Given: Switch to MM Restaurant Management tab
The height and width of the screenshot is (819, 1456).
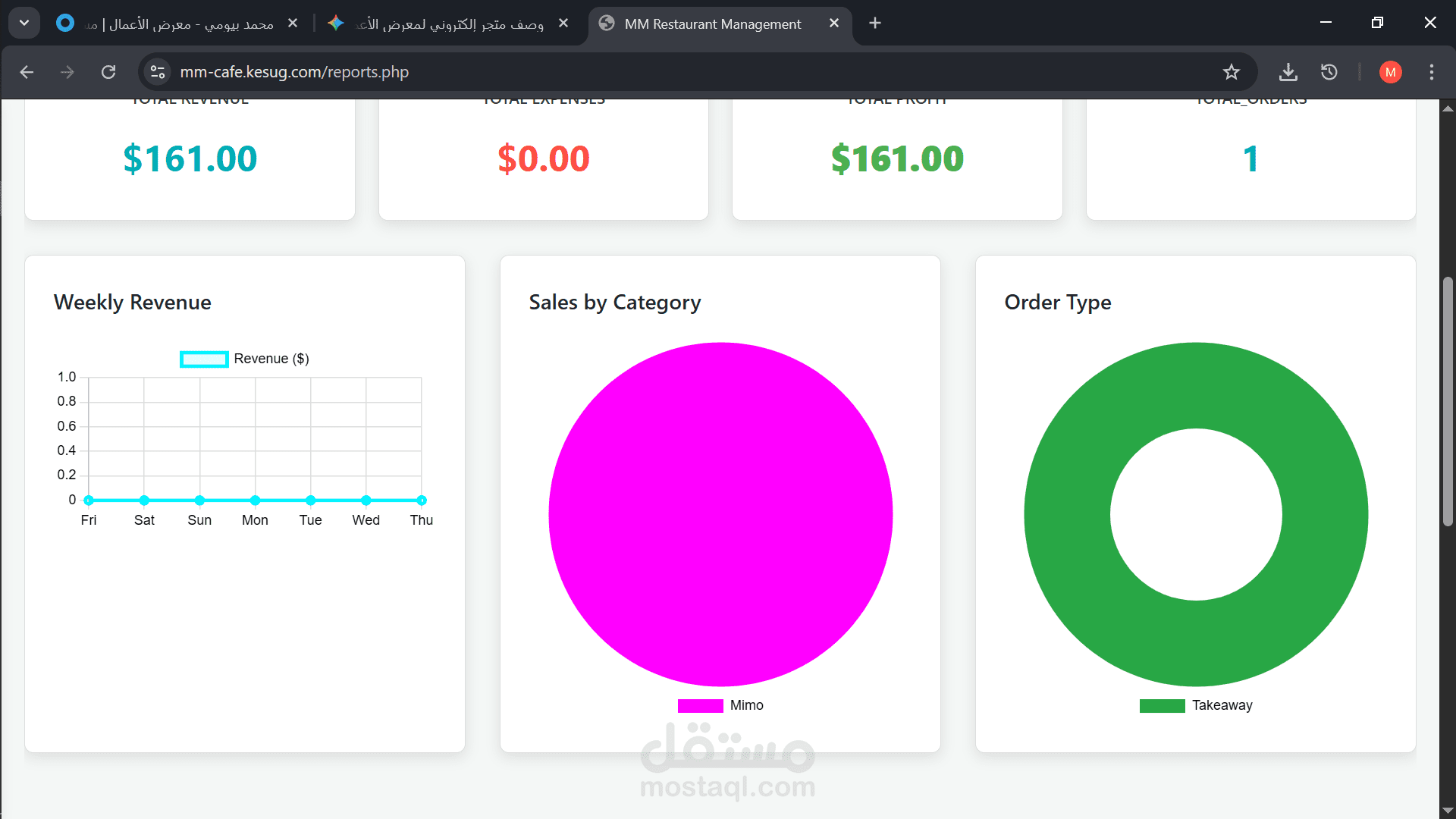Looking at the screenshot, I should 711,24.
